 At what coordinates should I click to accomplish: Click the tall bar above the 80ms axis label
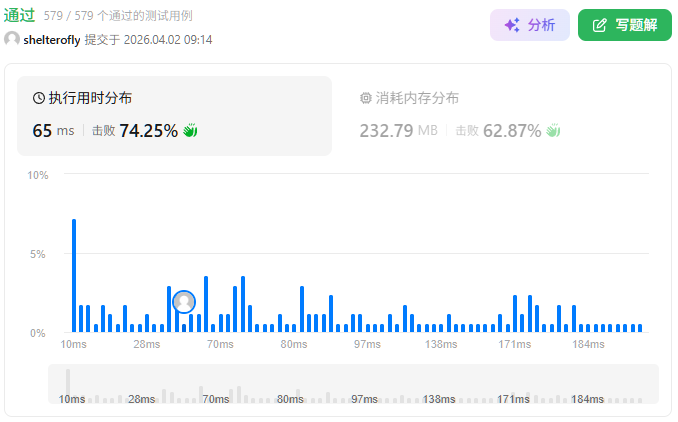(x=301, y=309)
